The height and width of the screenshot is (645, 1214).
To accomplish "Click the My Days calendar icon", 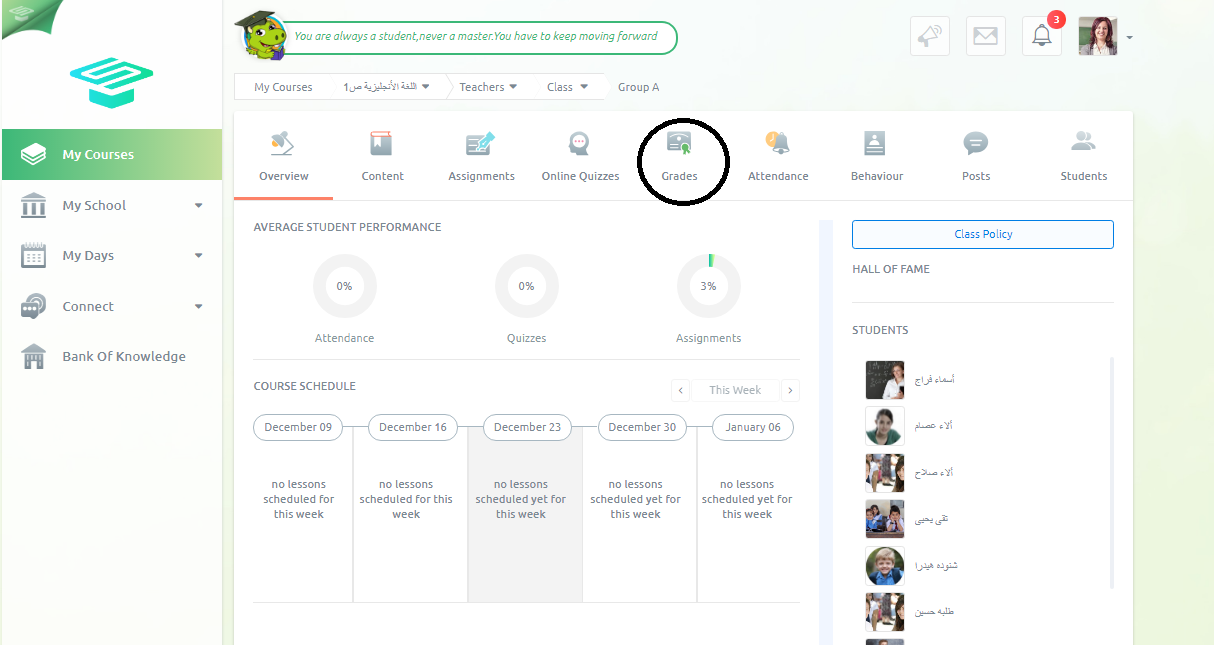I will [33, 255].
